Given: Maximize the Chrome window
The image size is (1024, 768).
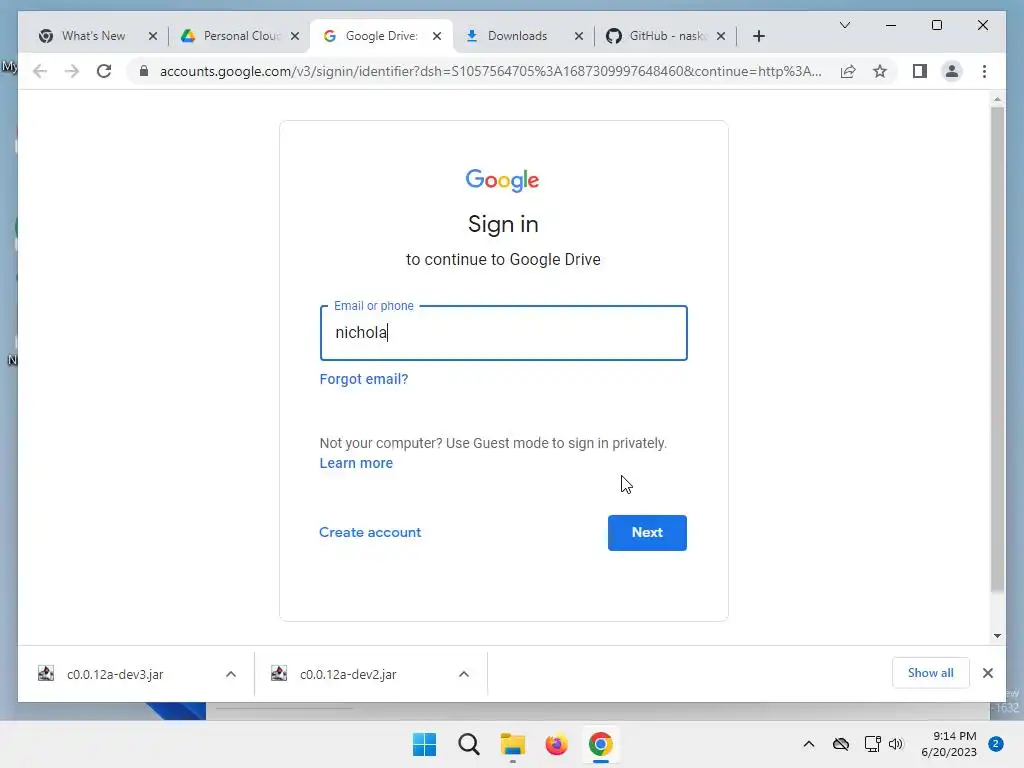Looking at the screenshot, I should tap(936, 25).
